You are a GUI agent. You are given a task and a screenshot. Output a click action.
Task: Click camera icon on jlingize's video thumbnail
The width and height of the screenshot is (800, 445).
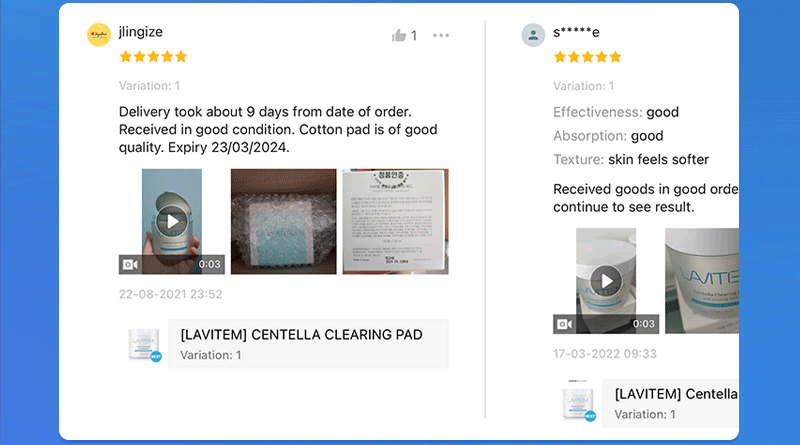click(130, 264)
